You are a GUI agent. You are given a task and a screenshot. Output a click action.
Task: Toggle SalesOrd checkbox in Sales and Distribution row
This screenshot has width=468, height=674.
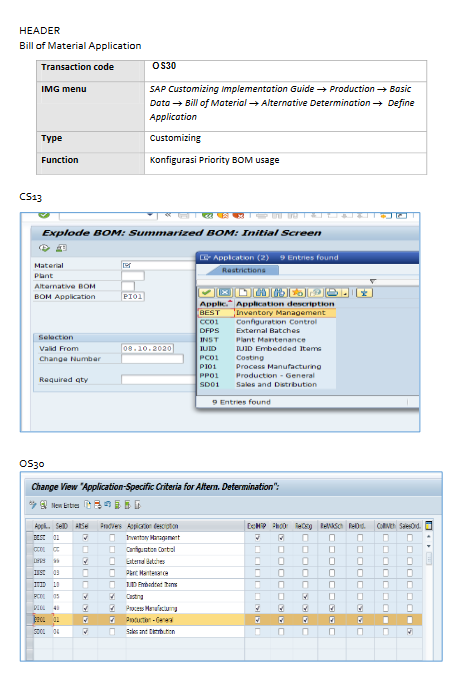(410, 631)
